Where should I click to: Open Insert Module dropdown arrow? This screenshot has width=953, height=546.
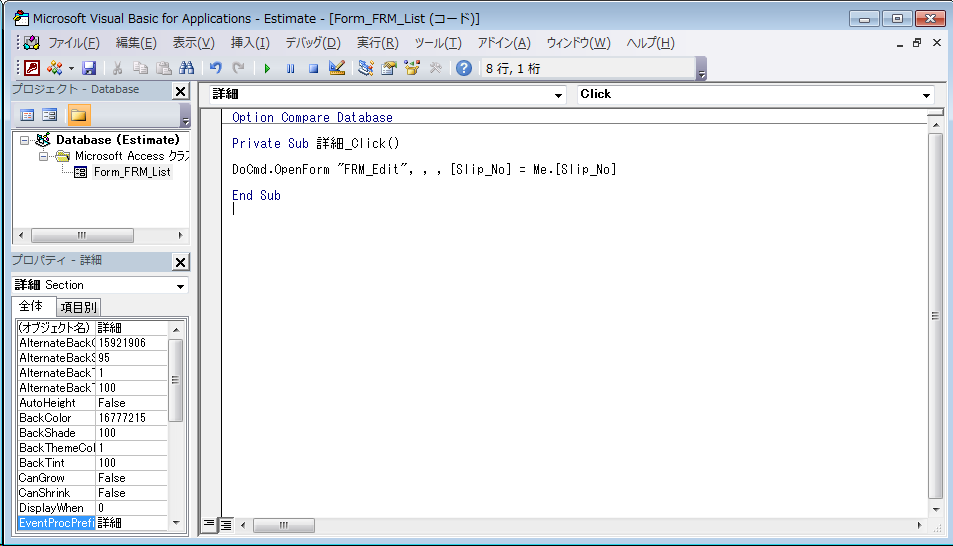click(71, 69)
